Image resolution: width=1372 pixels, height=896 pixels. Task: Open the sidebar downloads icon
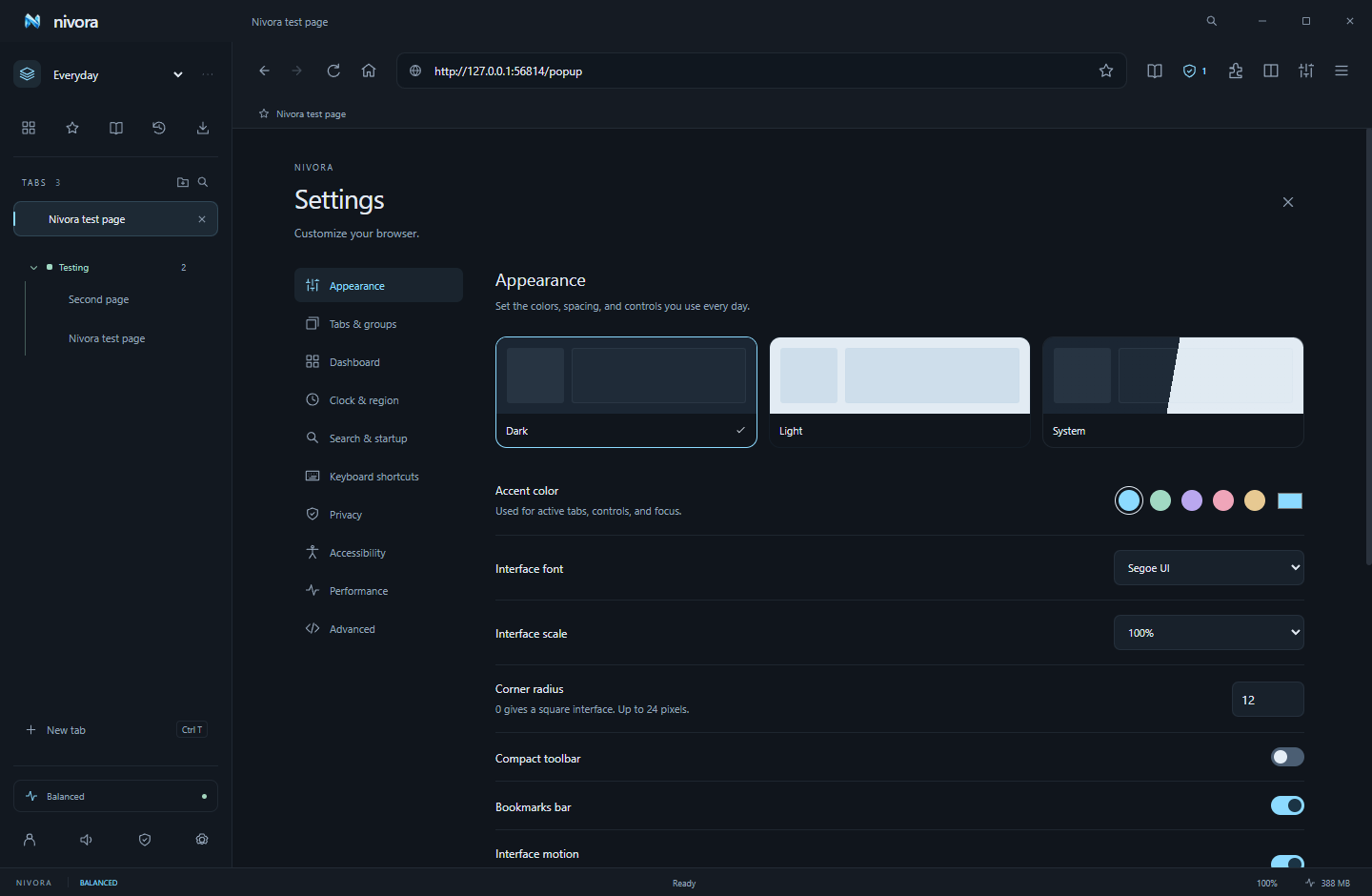click(203, 128)
